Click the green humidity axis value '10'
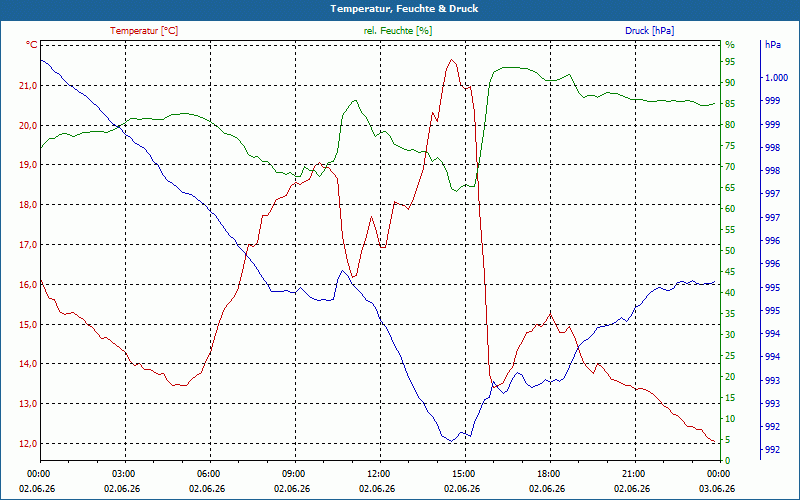This screenshot has height=500, width=800. (730, 419)
